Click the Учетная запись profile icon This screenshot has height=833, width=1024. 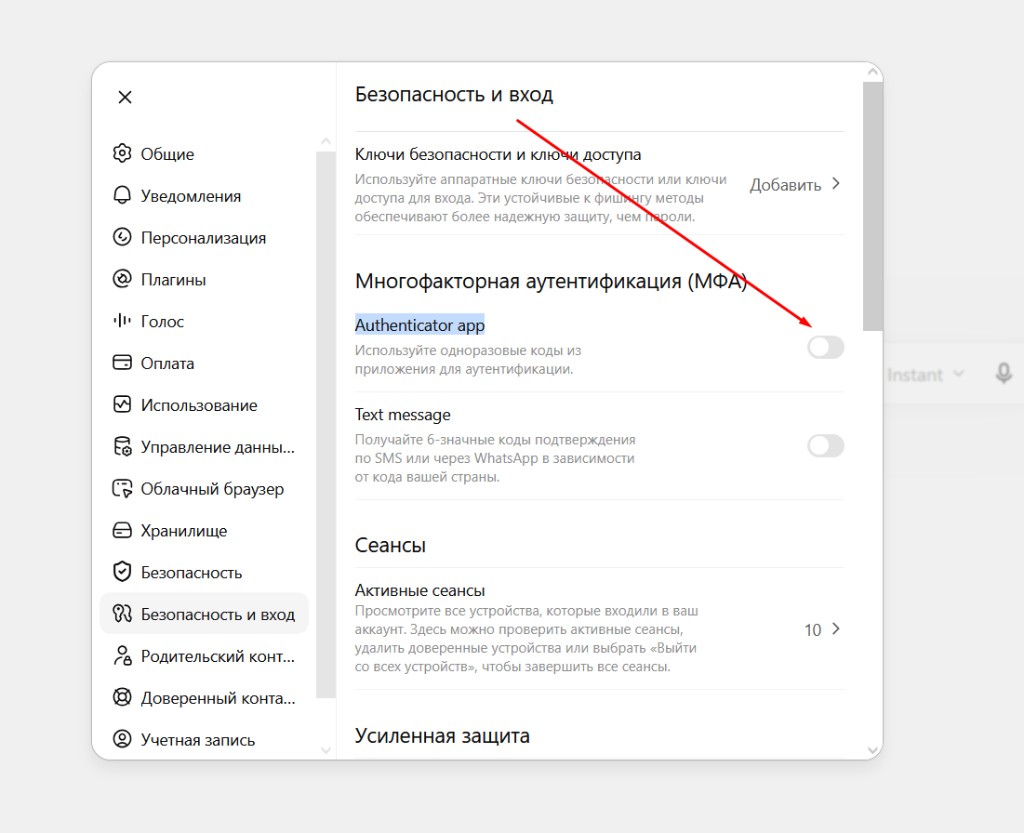tap(122, 739)
